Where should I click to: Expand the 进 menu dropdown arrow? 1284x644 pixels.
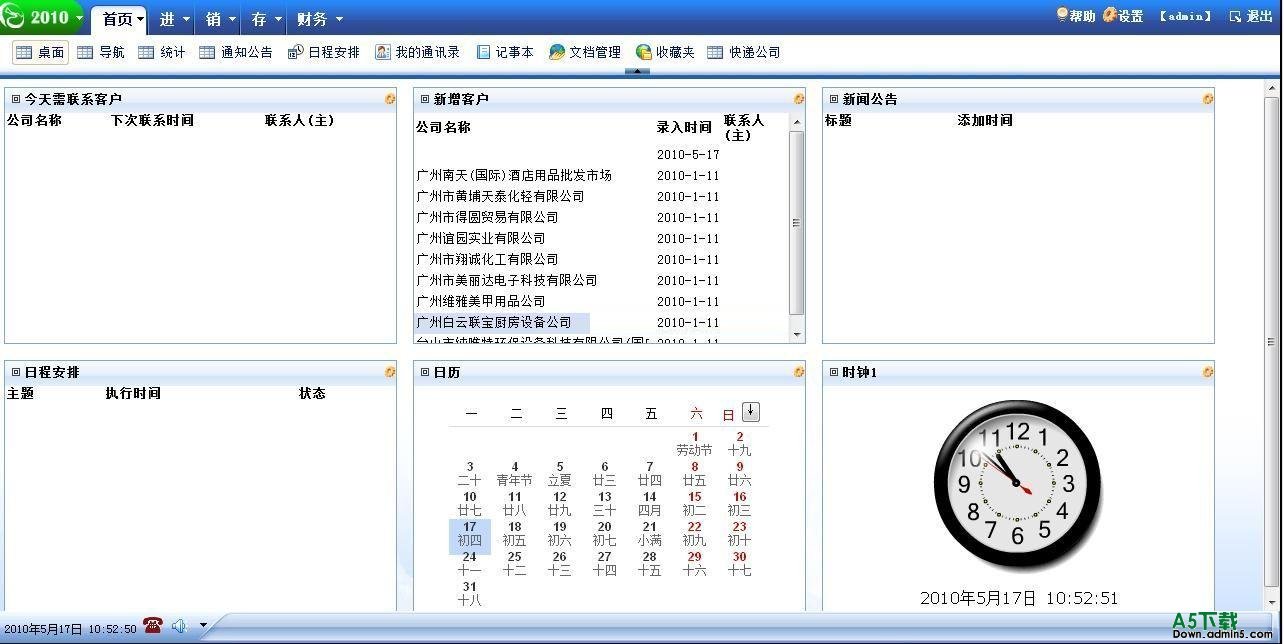tap(186, 20)
